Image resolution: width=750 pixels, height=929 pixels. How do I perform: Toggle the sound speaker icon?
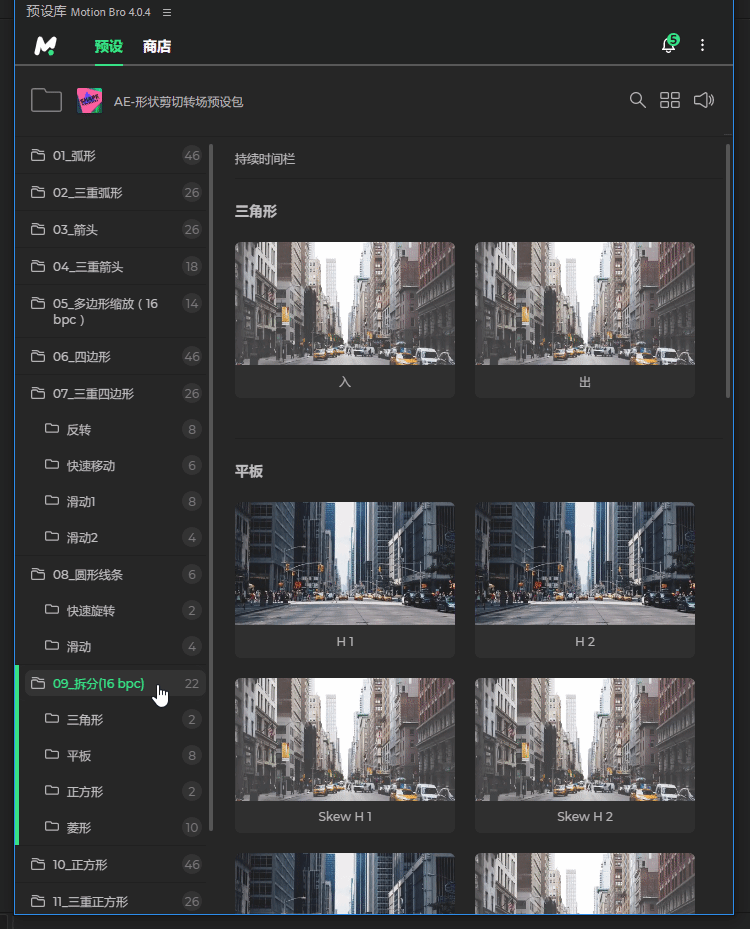point(704,100)
